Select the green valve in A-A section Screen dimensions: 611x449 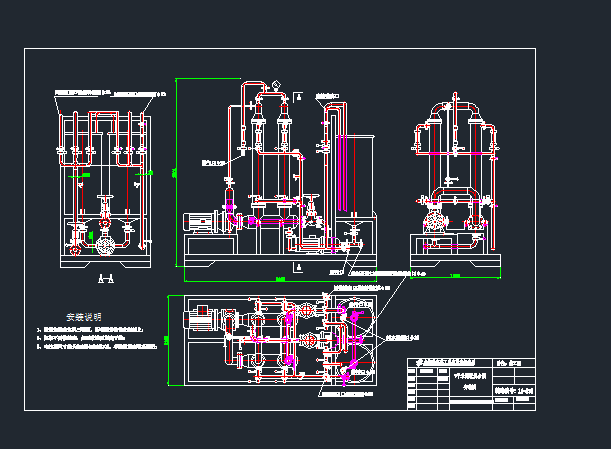[x=91, y=239]
